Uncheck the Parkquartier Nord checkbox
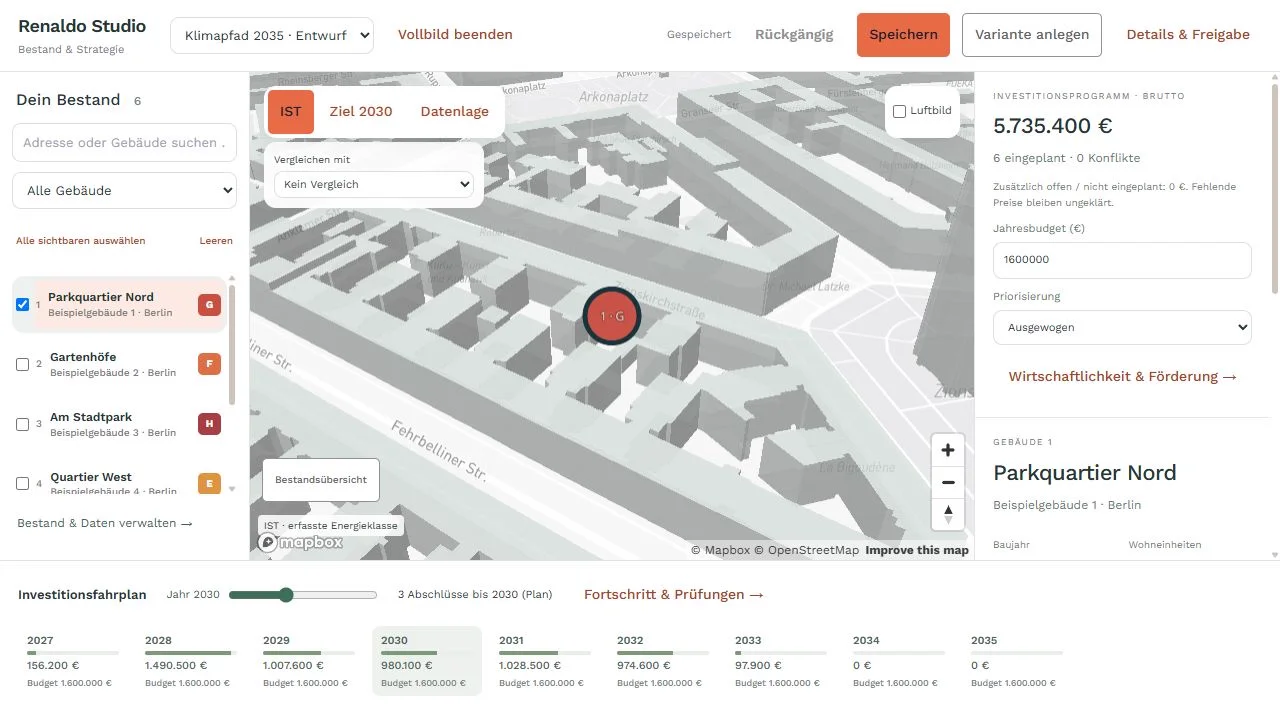 [x=23, y=305]
